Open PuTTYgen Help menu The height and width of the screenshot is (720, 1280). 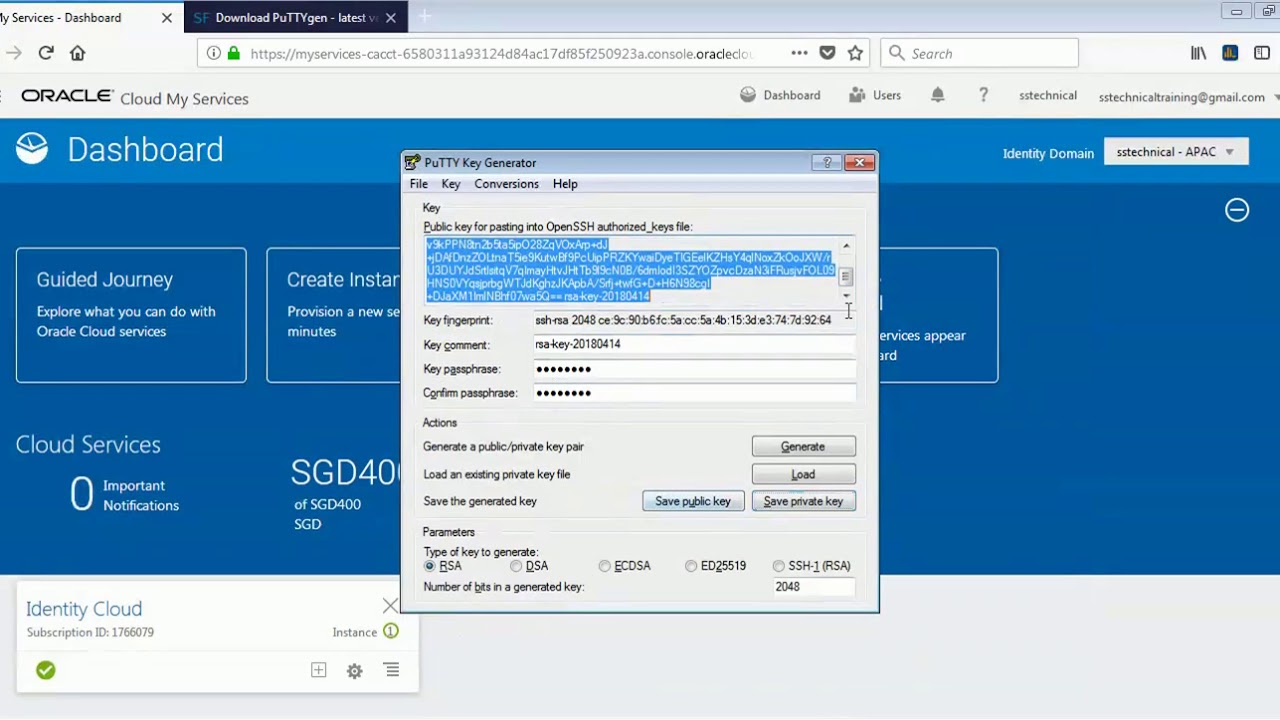click(565, 184)
